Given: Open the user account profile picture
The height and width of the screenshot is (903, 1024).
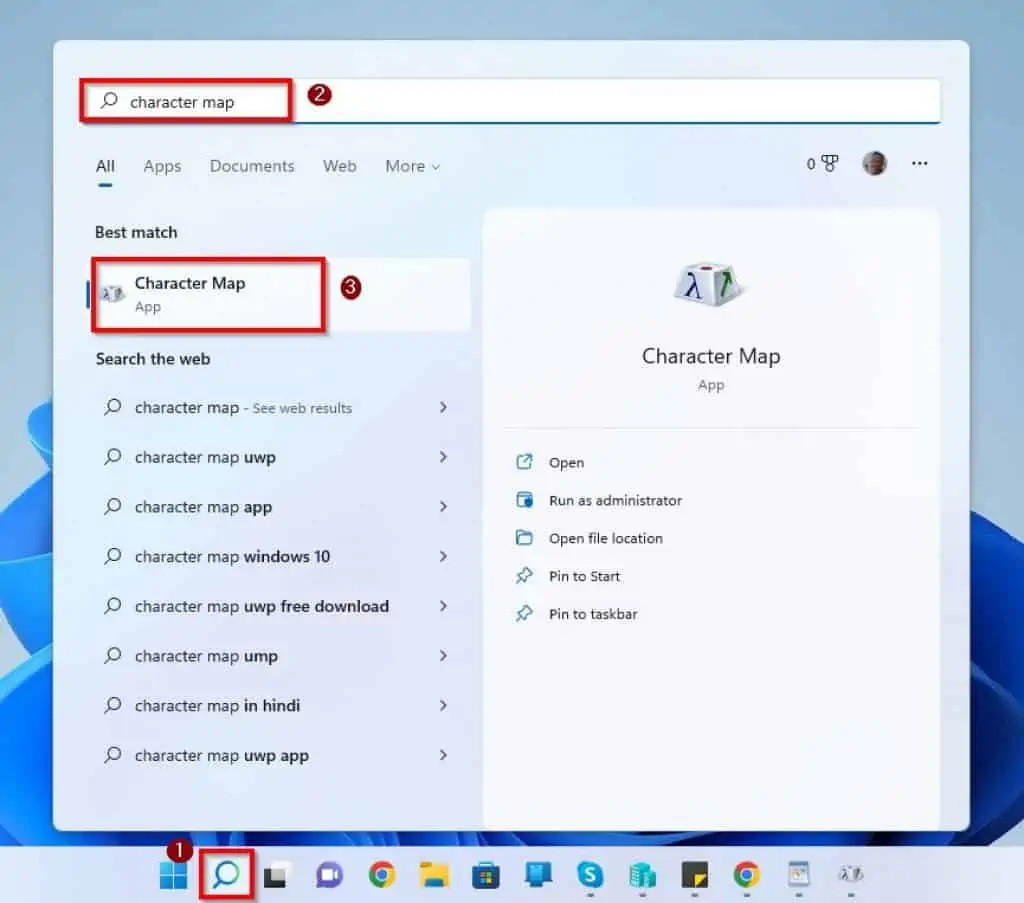Looking at the screenshot, I should pos(874,163).
